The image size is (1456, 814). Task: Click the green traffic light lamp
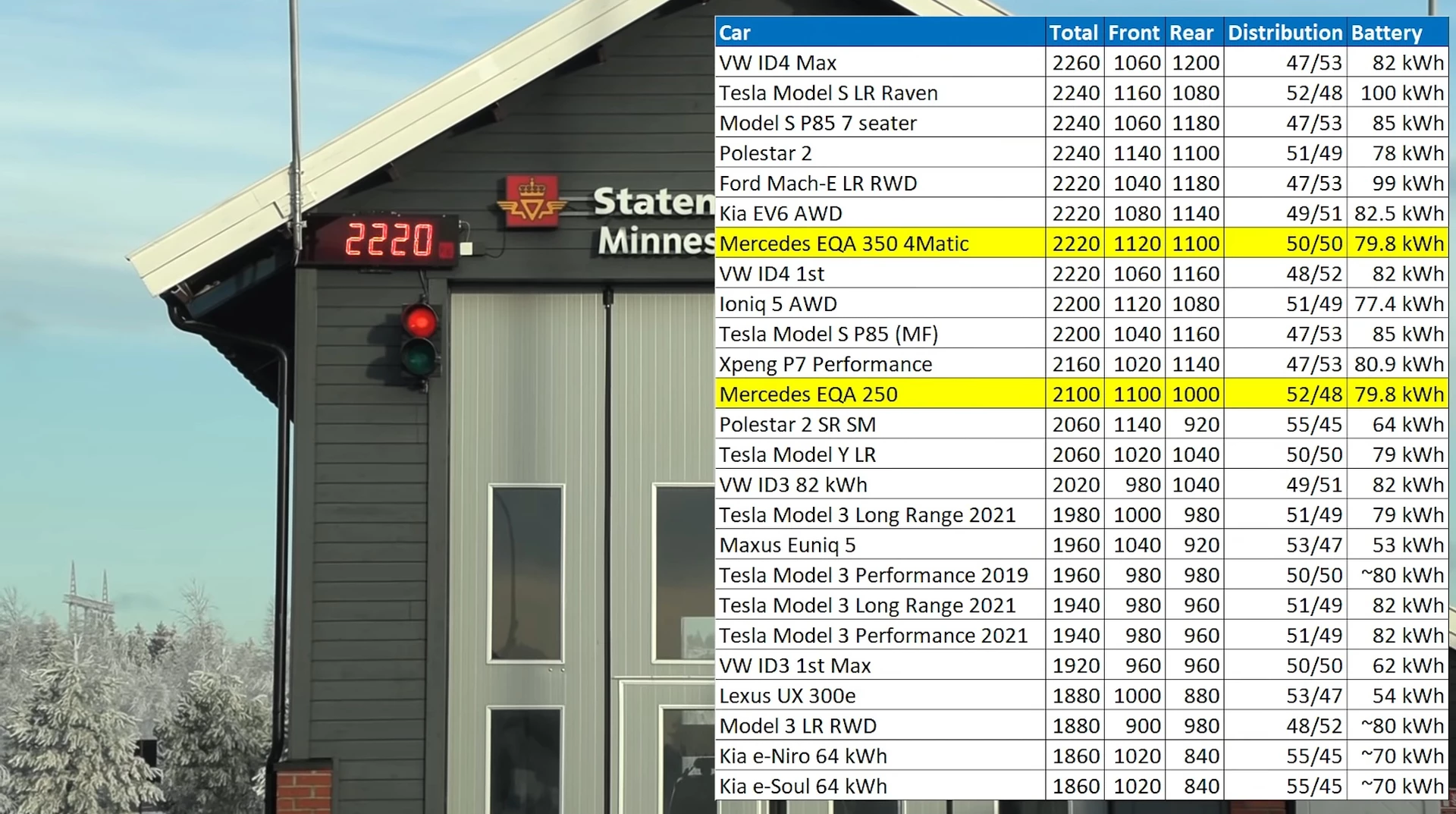[419, 357]
